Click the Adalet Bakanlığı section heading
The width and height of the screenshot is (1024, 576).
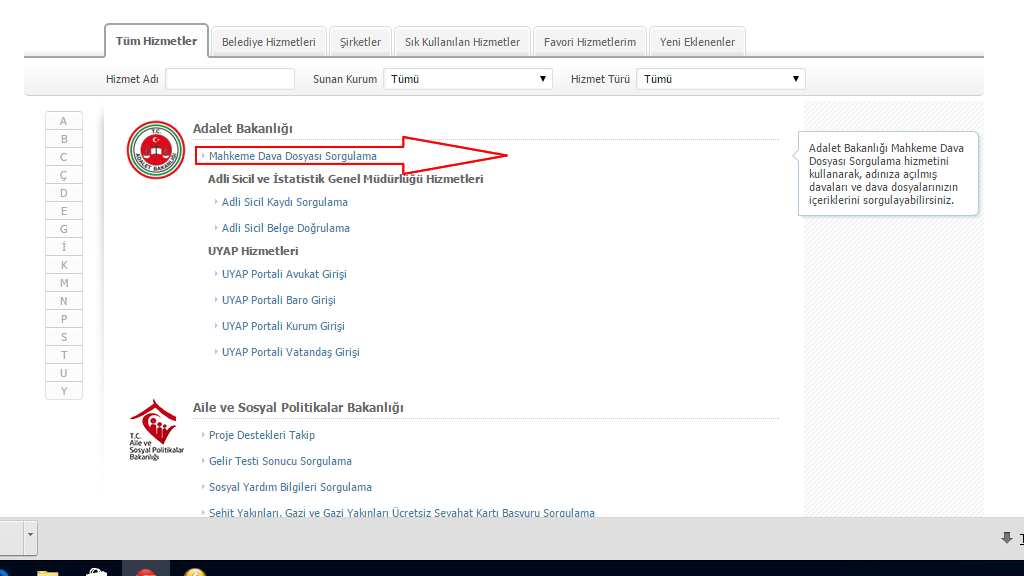tap(242, 129)
